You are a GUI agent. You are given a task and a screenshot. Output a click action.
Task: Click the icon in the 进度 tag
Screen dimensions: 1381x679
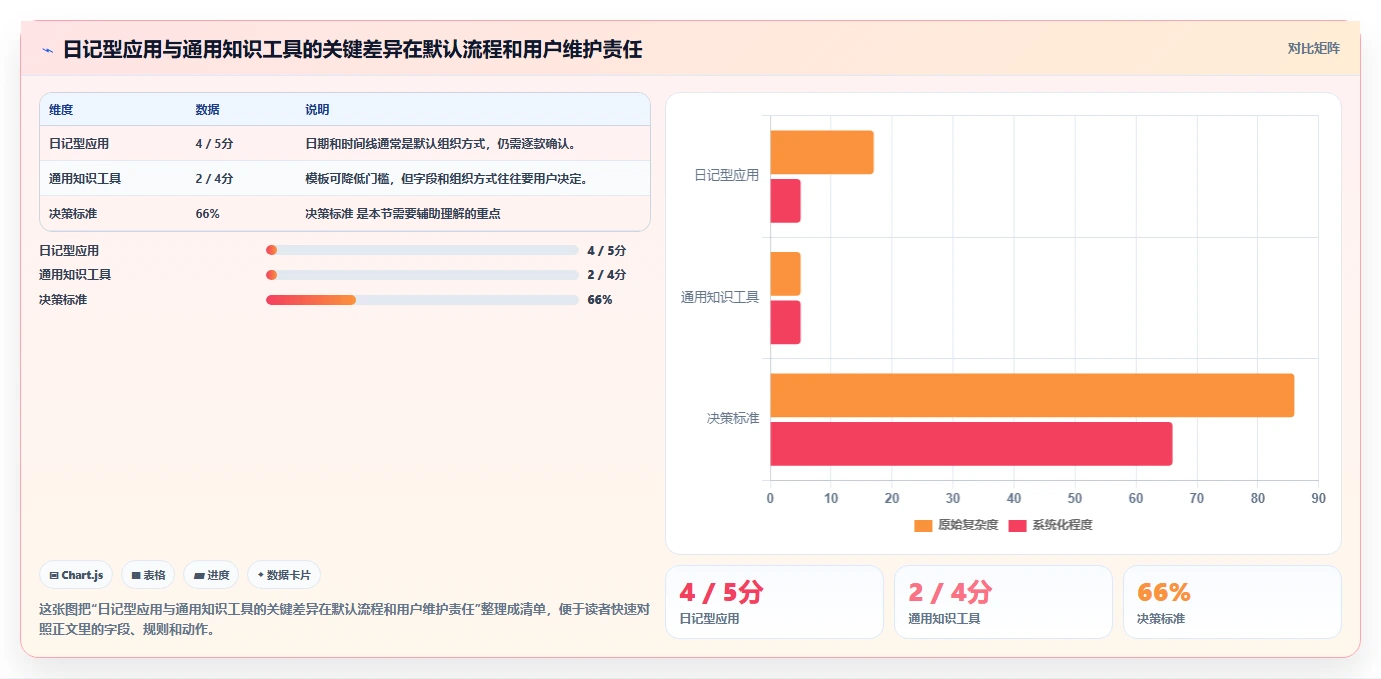pos(199,575)
